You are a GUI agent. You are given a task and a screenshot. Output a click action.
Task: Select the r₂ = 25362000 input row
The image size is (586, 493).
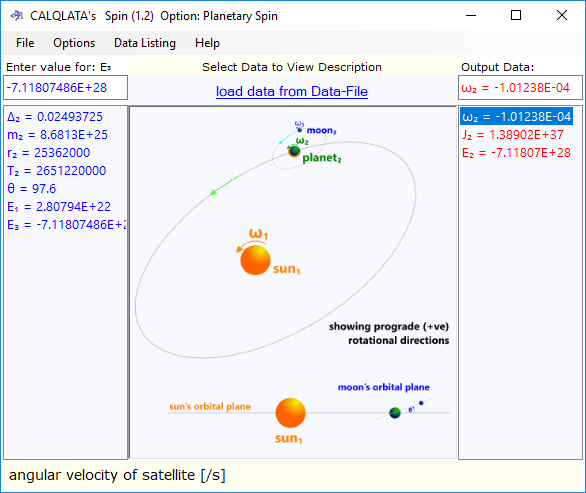pos(49,152)
